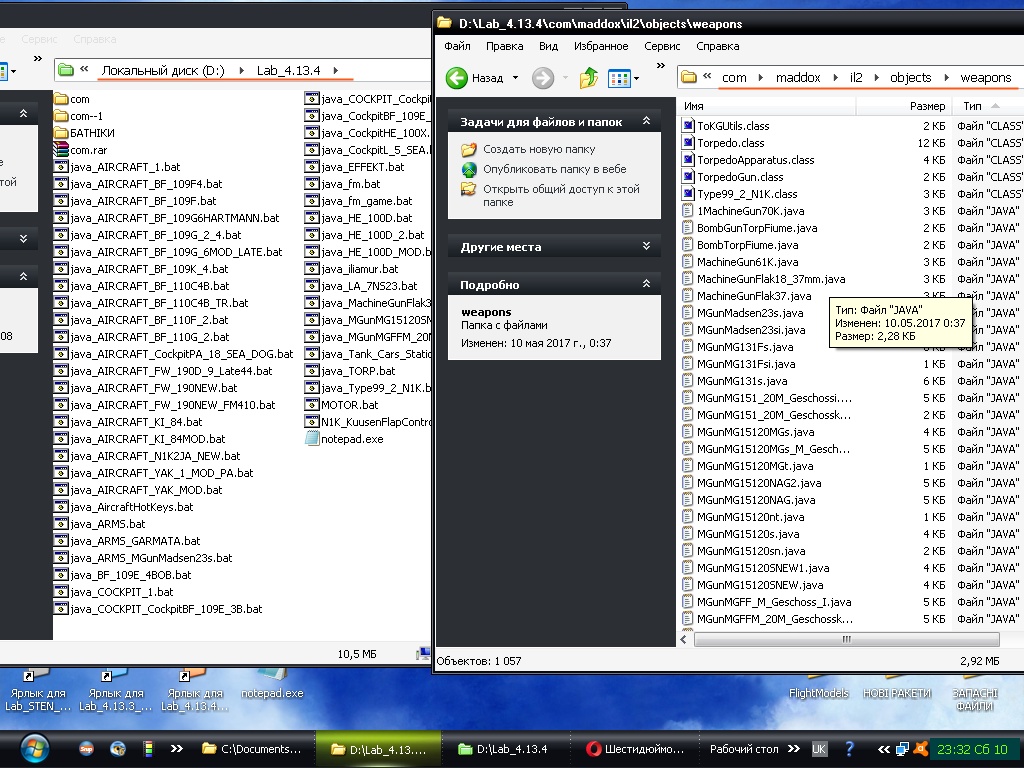Select MGunMGFF_M_Geschoss_I.java file icon
This screenshot has width=1024, height=768.
click(x=688, y=601)
